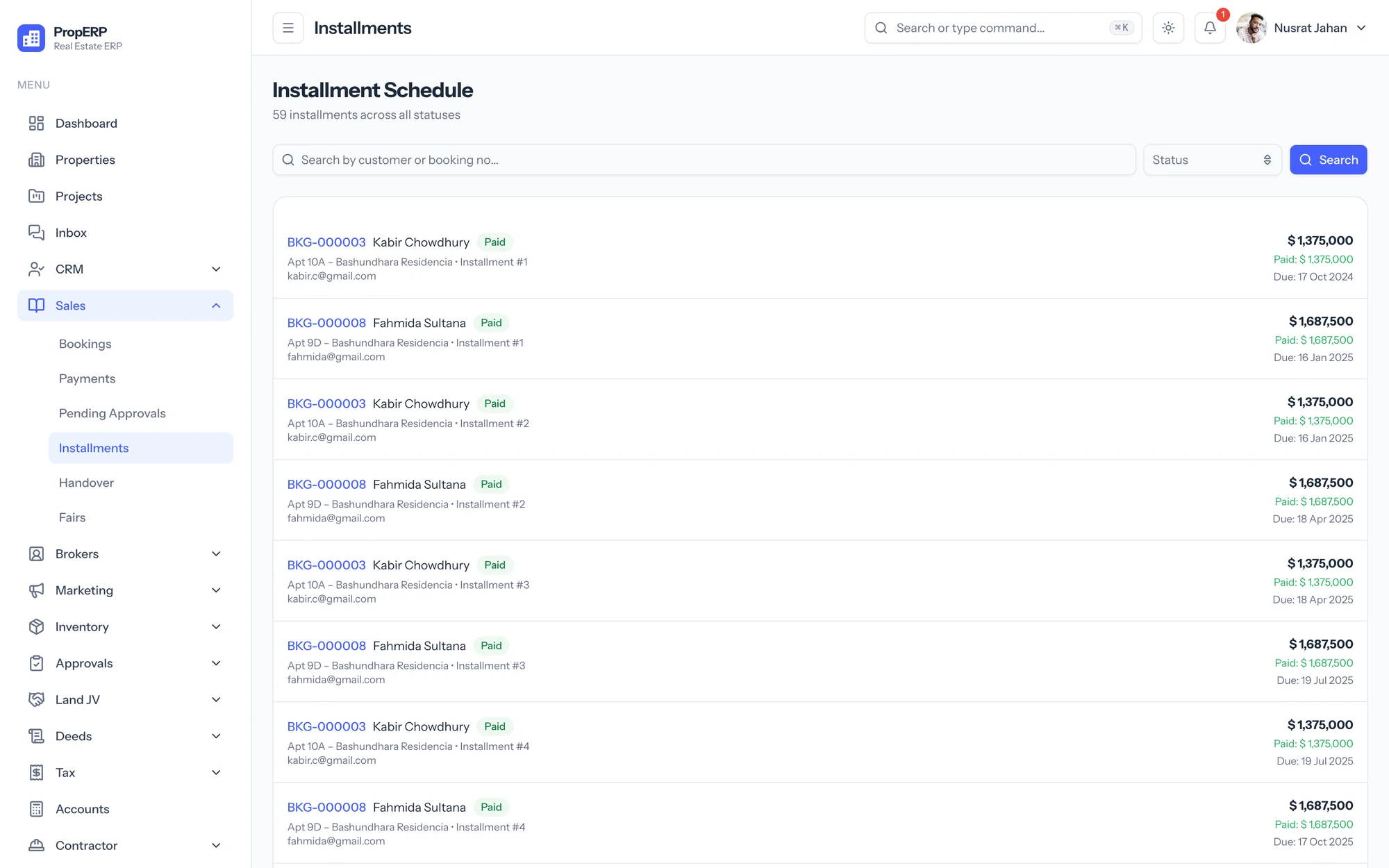The height and width of the screenshot is (868, 1389).
Task: Open BKG-000003 link for Installment #1
Action: tap(326, 242)
